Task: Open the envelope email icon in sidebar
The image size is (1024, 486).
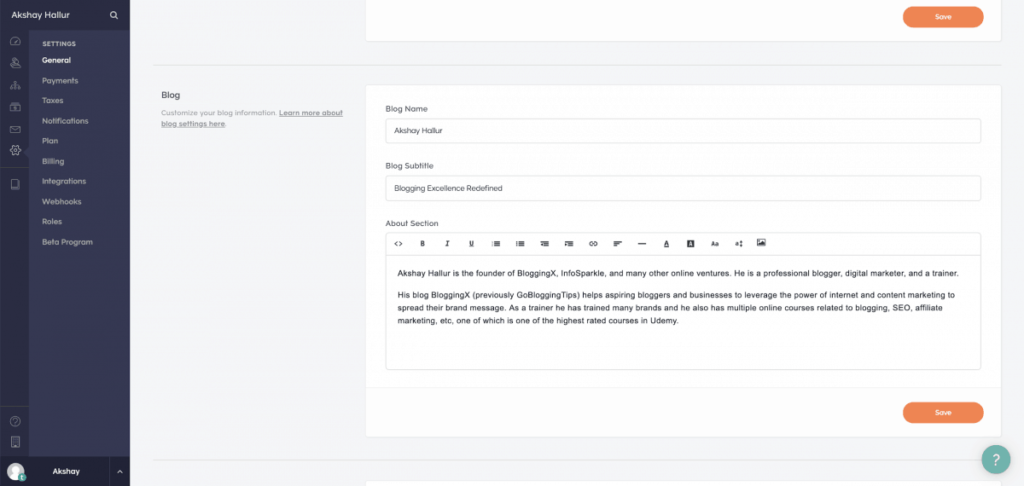Action: [x=15, y=129]
